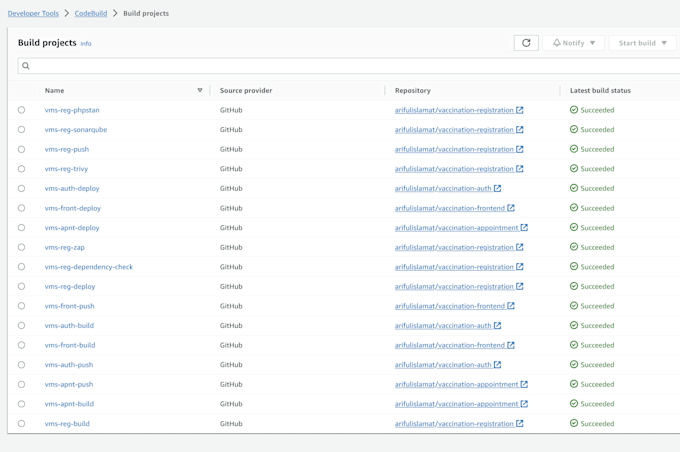Click Succeeded text in vms-reg-sonarqube row
680x452 pixels.
(x=597, y=130)
